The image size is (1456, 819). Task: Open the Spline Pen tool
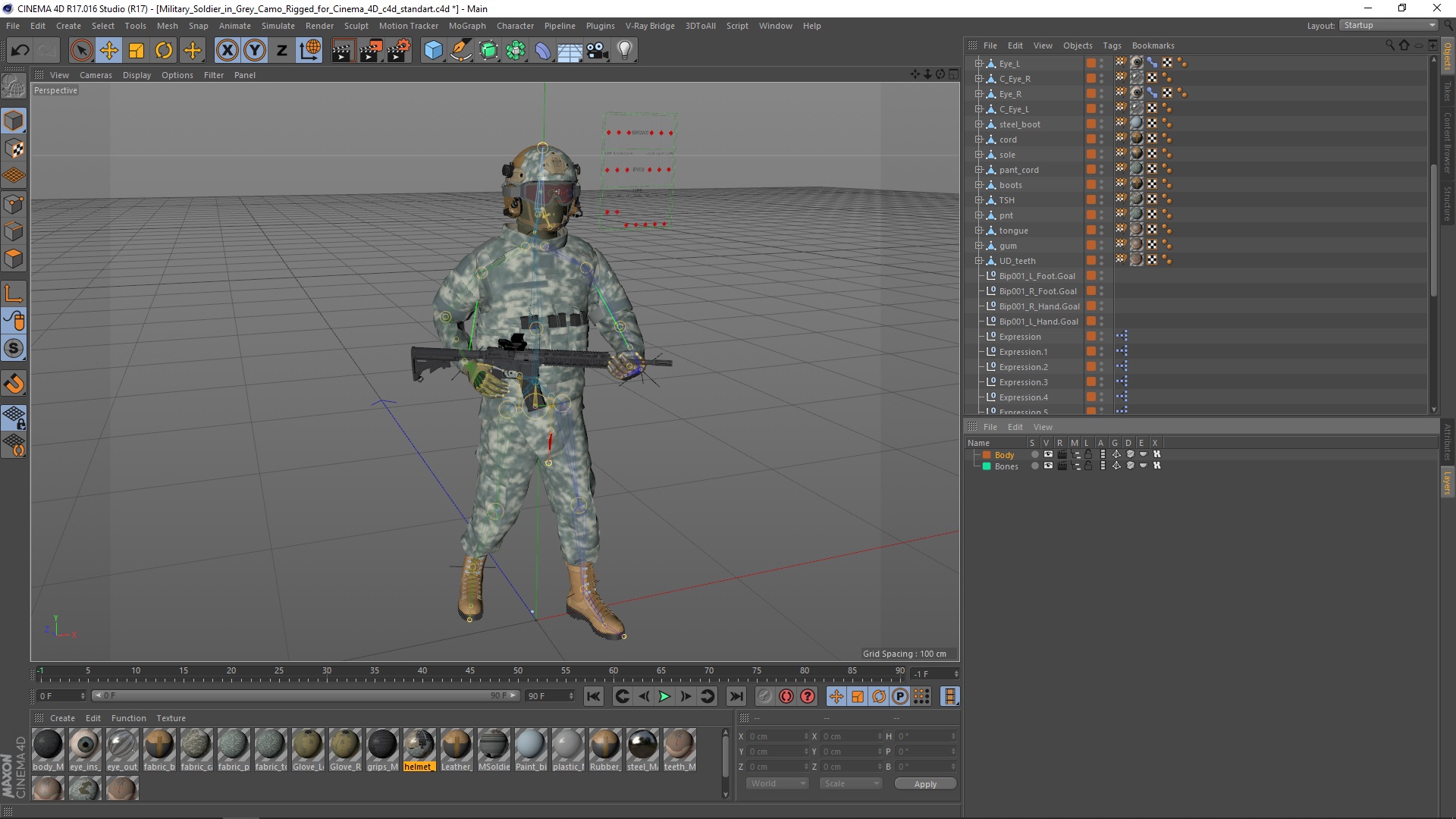coord(461,51)
